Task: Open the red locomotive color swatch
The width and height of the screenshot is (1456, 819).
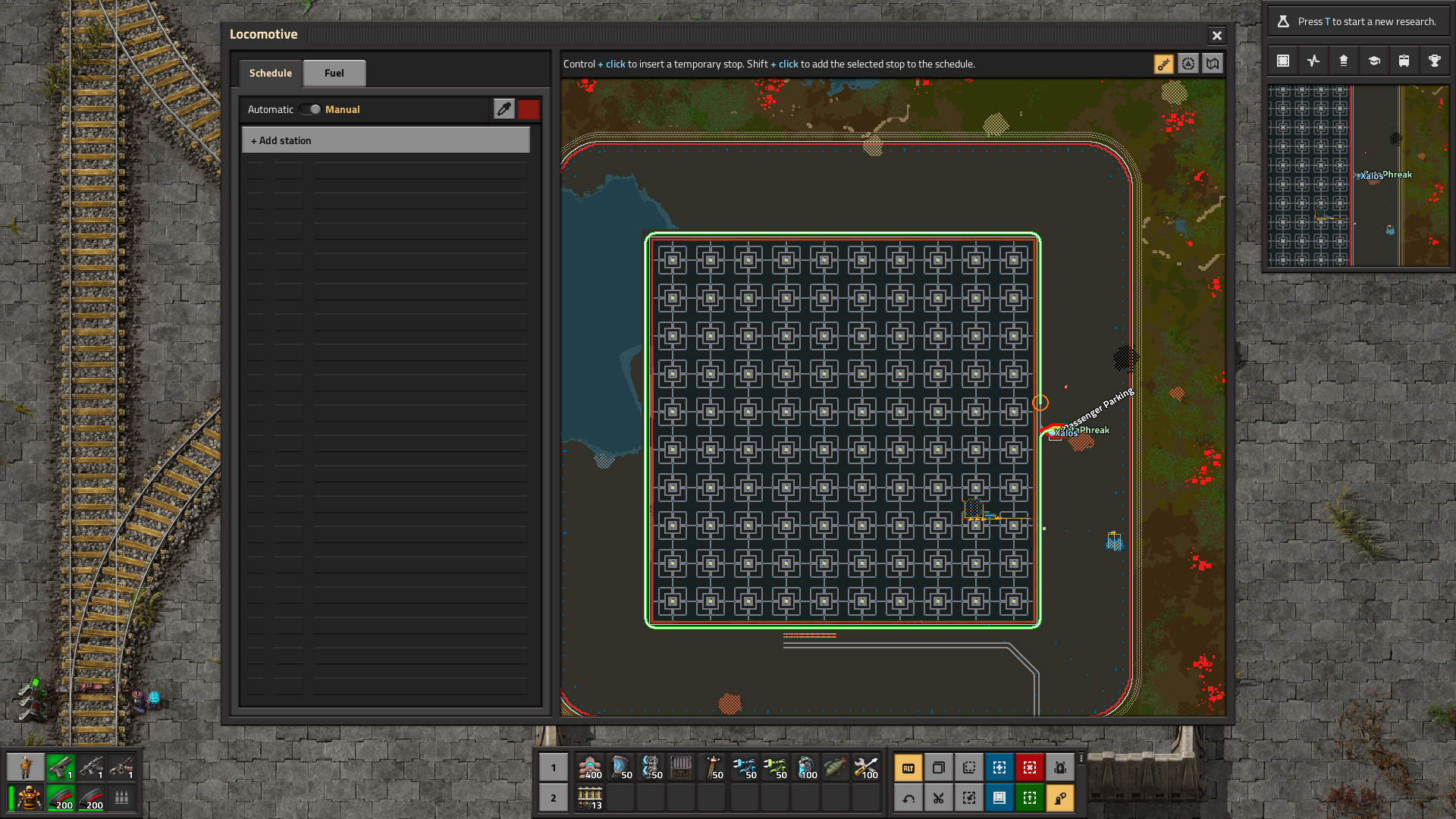Action: pos(529,109)
